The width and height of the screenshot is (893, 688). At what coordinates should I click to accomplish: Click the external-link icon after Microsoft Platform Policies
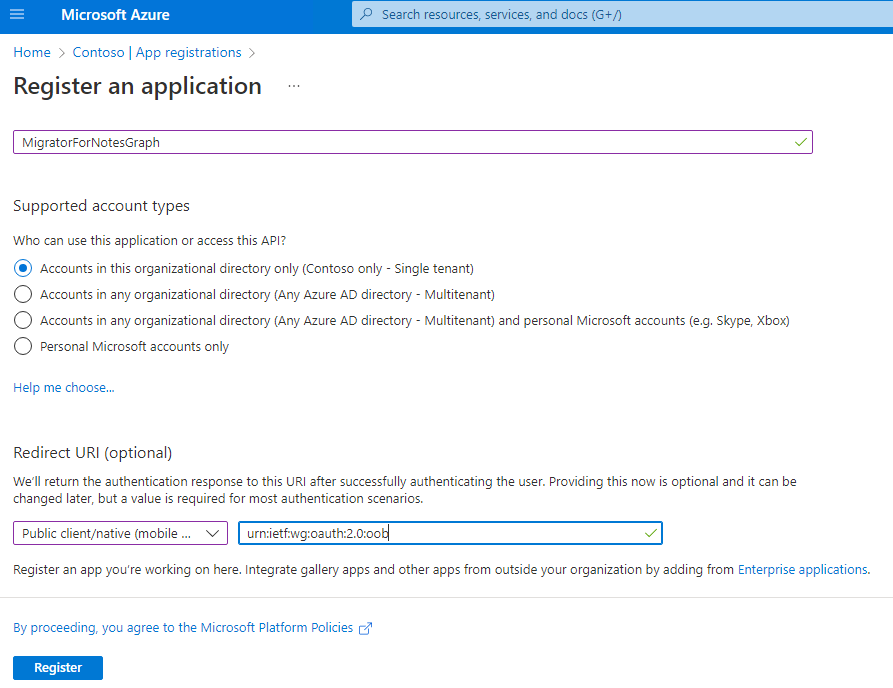point(366,627)
